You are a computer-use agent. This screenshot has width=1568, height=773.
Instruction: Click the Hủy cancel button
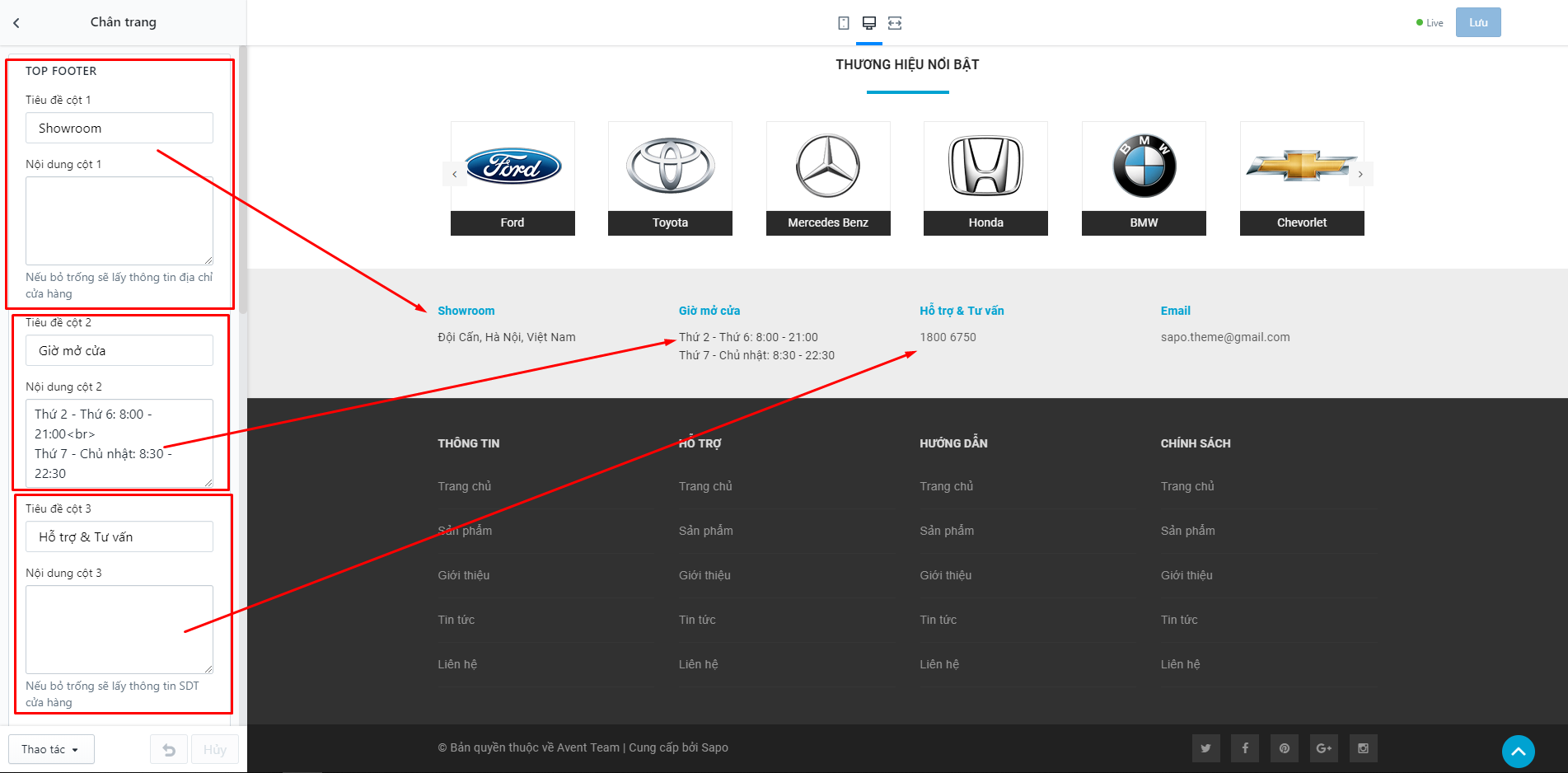point(215,750)
